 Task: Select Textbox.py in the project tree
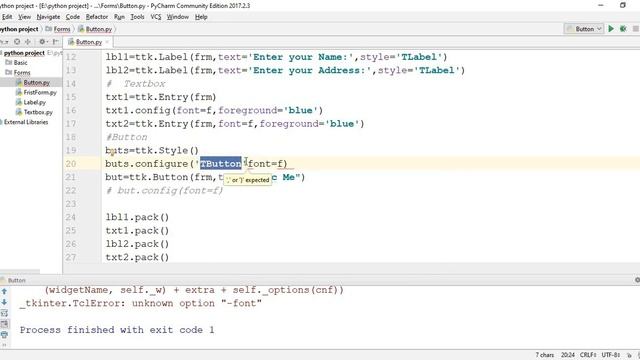pyautogui.click(x=38, y=112)
